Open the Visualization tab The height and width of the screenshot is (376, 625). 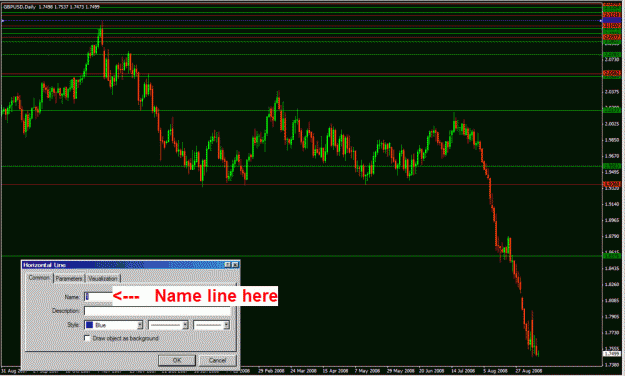point(103,278)
